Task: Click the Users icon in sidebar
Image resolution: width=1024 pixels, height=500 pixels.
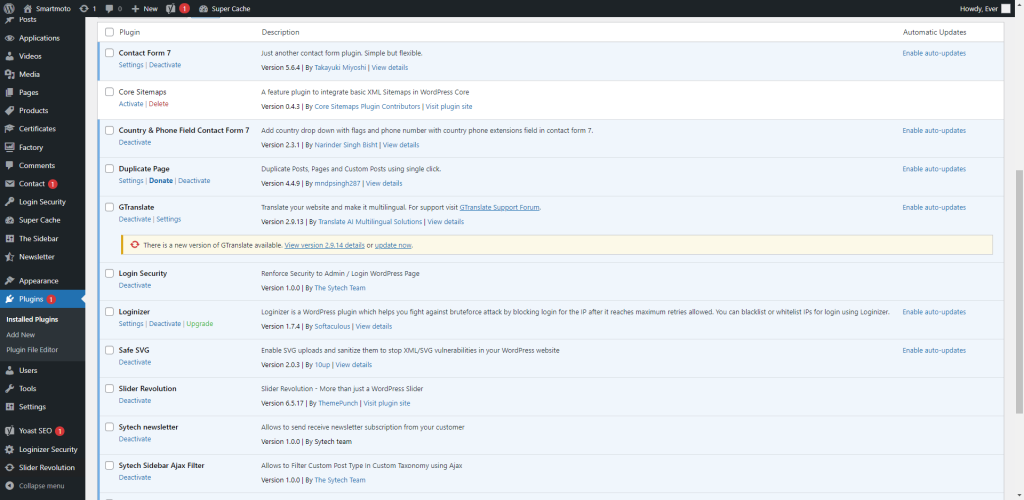Action: [x=10, y=370]
